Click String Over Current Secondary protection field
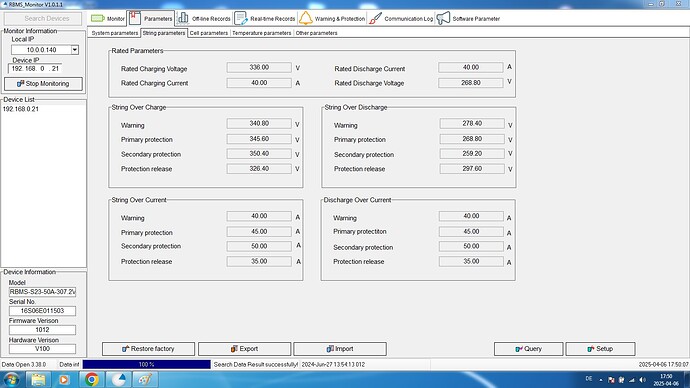The image size is (690, 388). point(259,246)
